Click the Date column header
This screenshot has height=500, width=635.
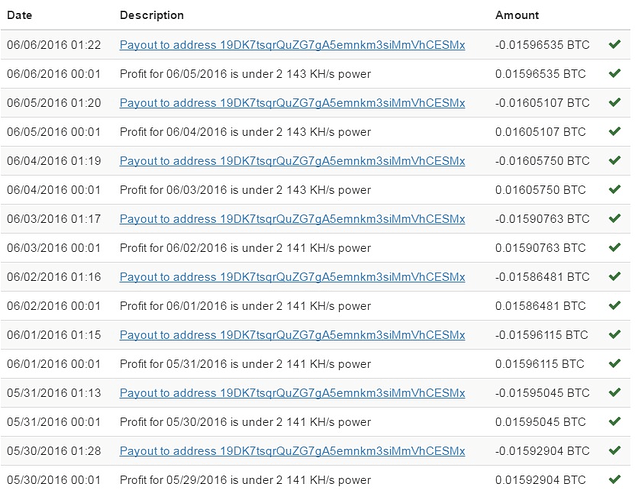(x=19, y=15)
